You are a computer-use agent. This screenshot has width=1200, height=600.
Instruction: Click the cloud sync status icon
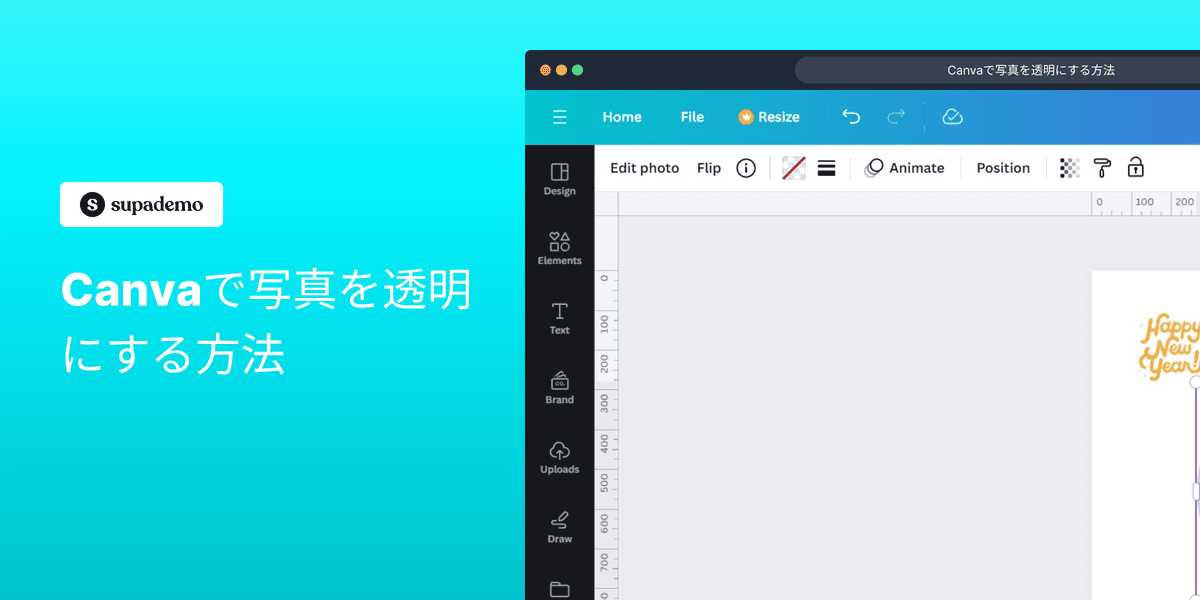[952, 117]
